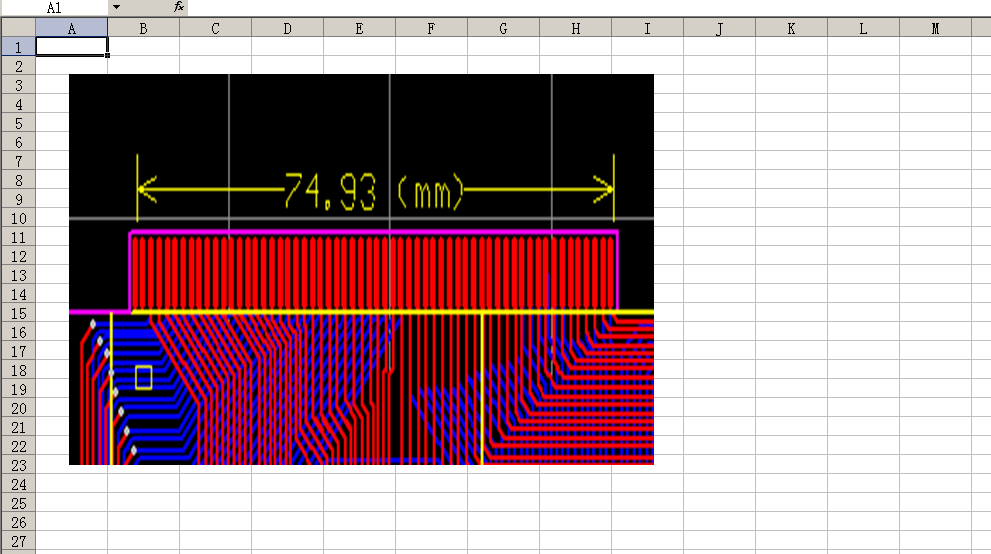Viewport: 991px width, 554px height.
Task: Open the Name Box dropdown arrow
Action: 116,7
